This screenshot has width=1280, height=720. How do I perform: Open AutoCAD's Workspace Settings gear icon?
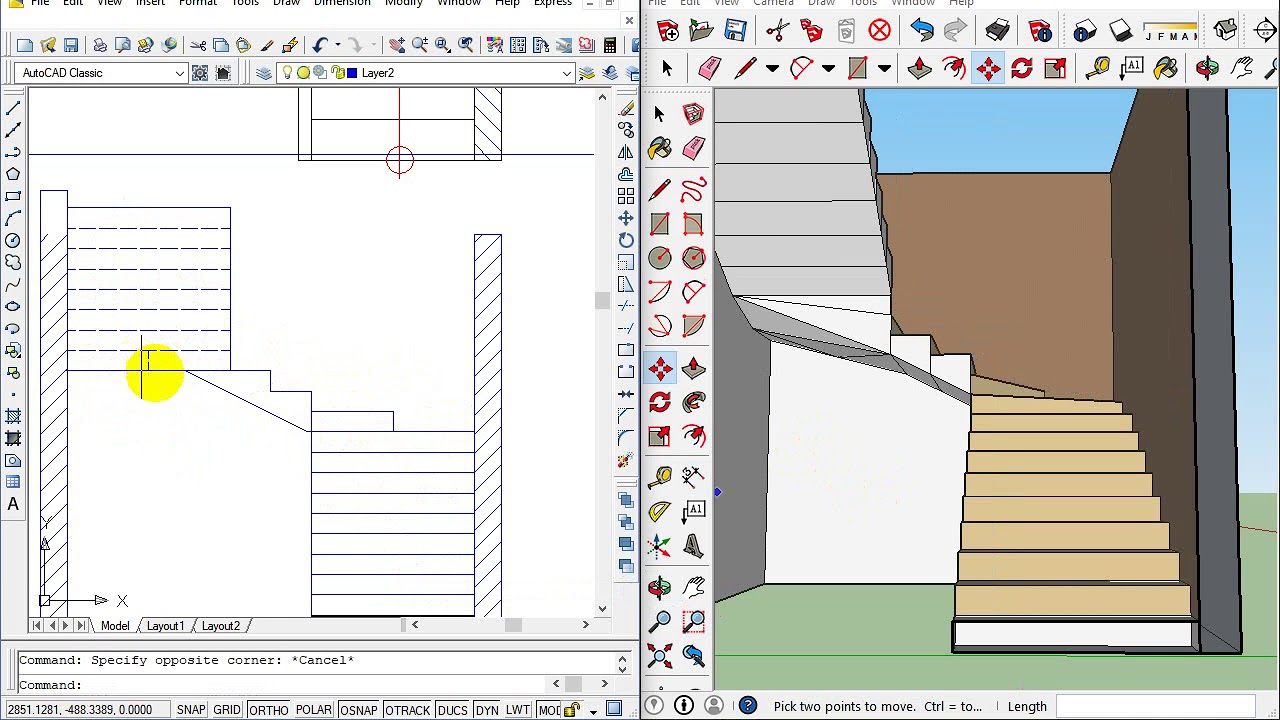click(x=200, y=73)
